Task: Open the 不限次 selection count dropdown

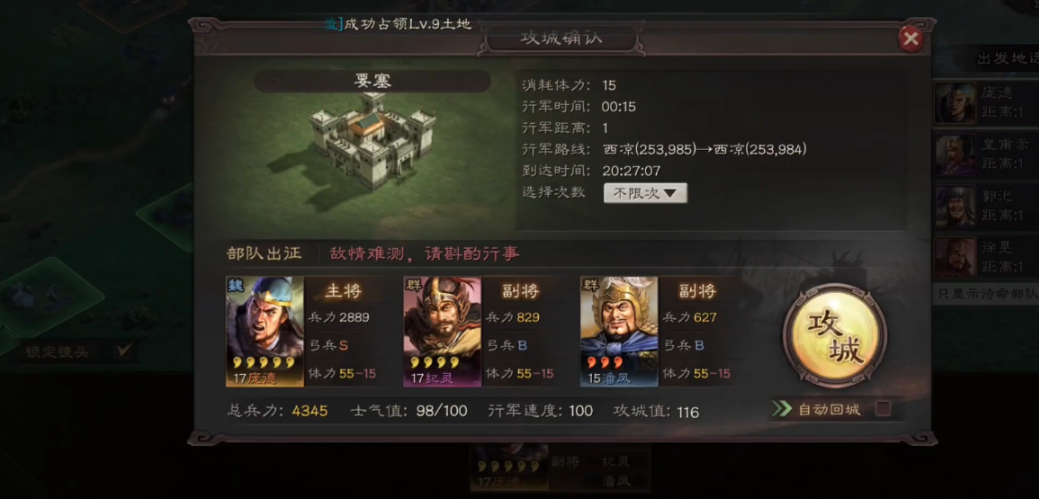Action: [645, 193]
